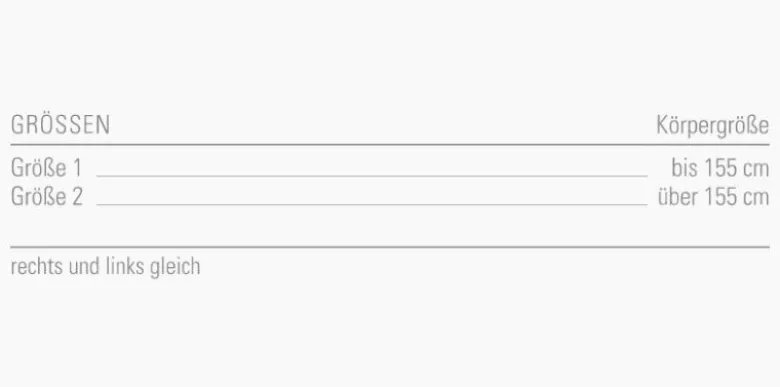Image resolution: width=780 pixels, height=387 pixels.
Task: Click the divider line under GRÖSSEN heading
Action: tap(390, 145)
